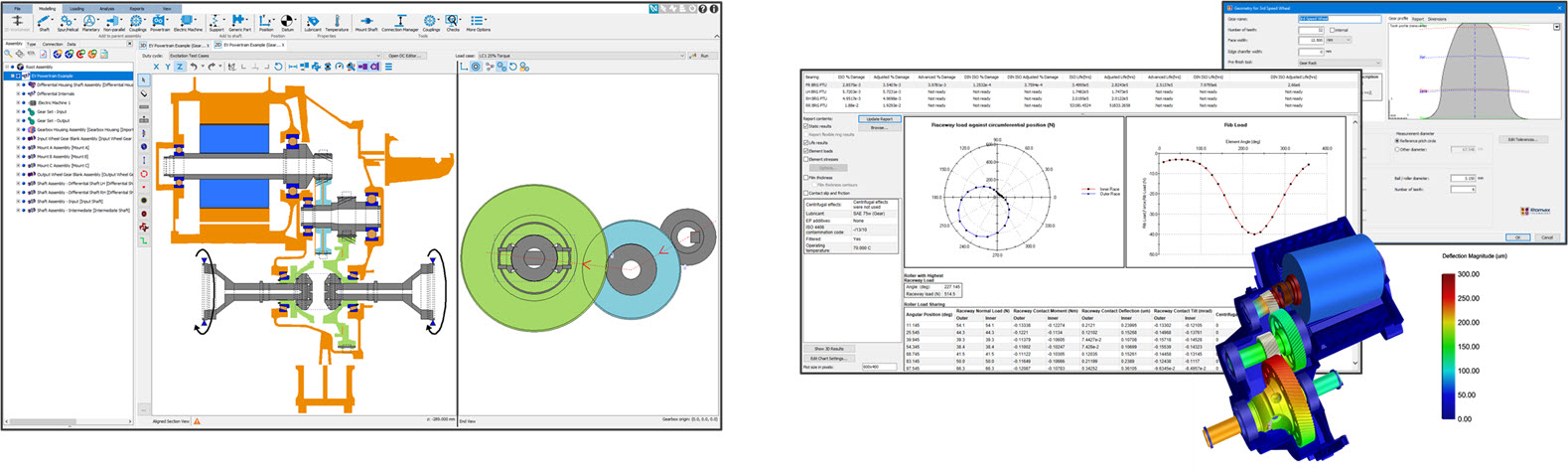This screenshot has height=471, width=1568.
Task: Click the Shaft tool in the ribbon
Action: pos(44,22)
